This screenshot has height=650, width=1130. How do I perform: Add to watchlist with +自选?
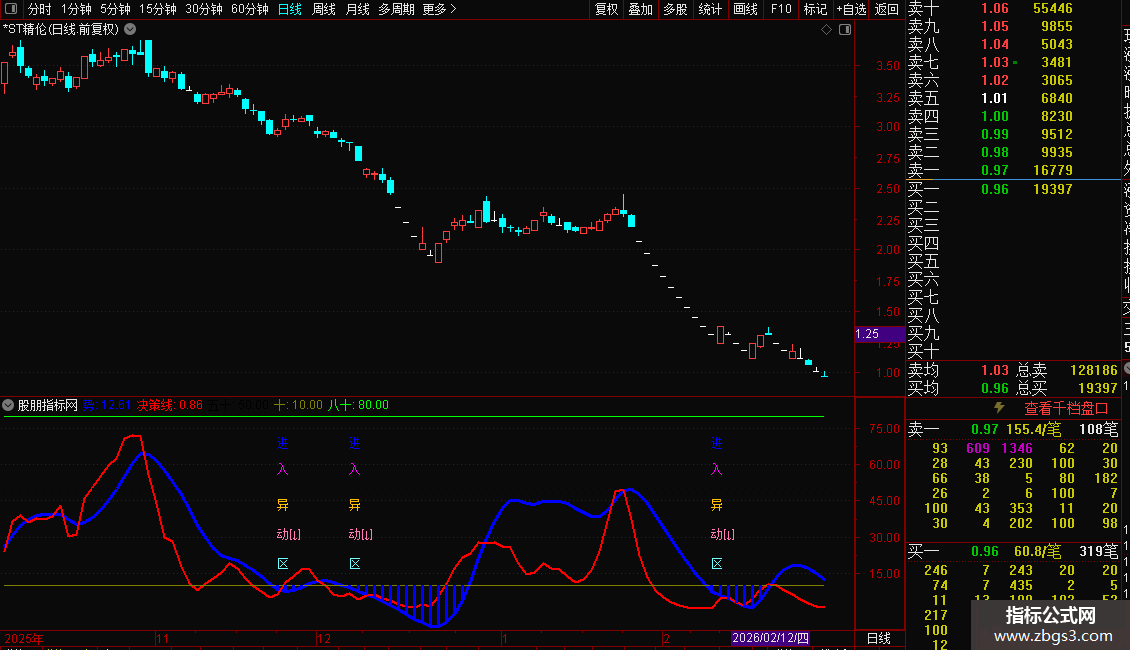click(x=849, y=9)
